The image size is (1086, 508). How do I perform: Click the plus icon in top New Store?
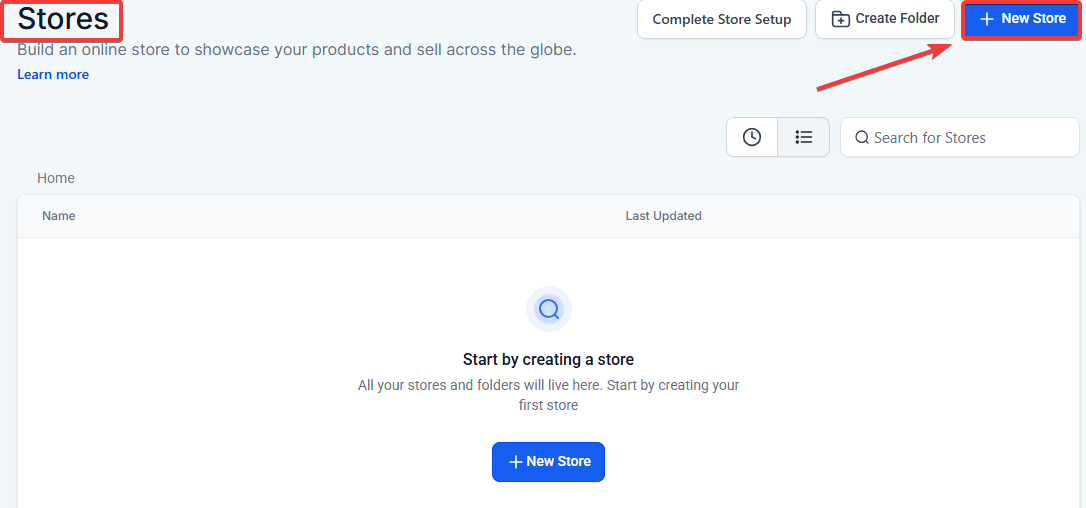coord(987,19)
